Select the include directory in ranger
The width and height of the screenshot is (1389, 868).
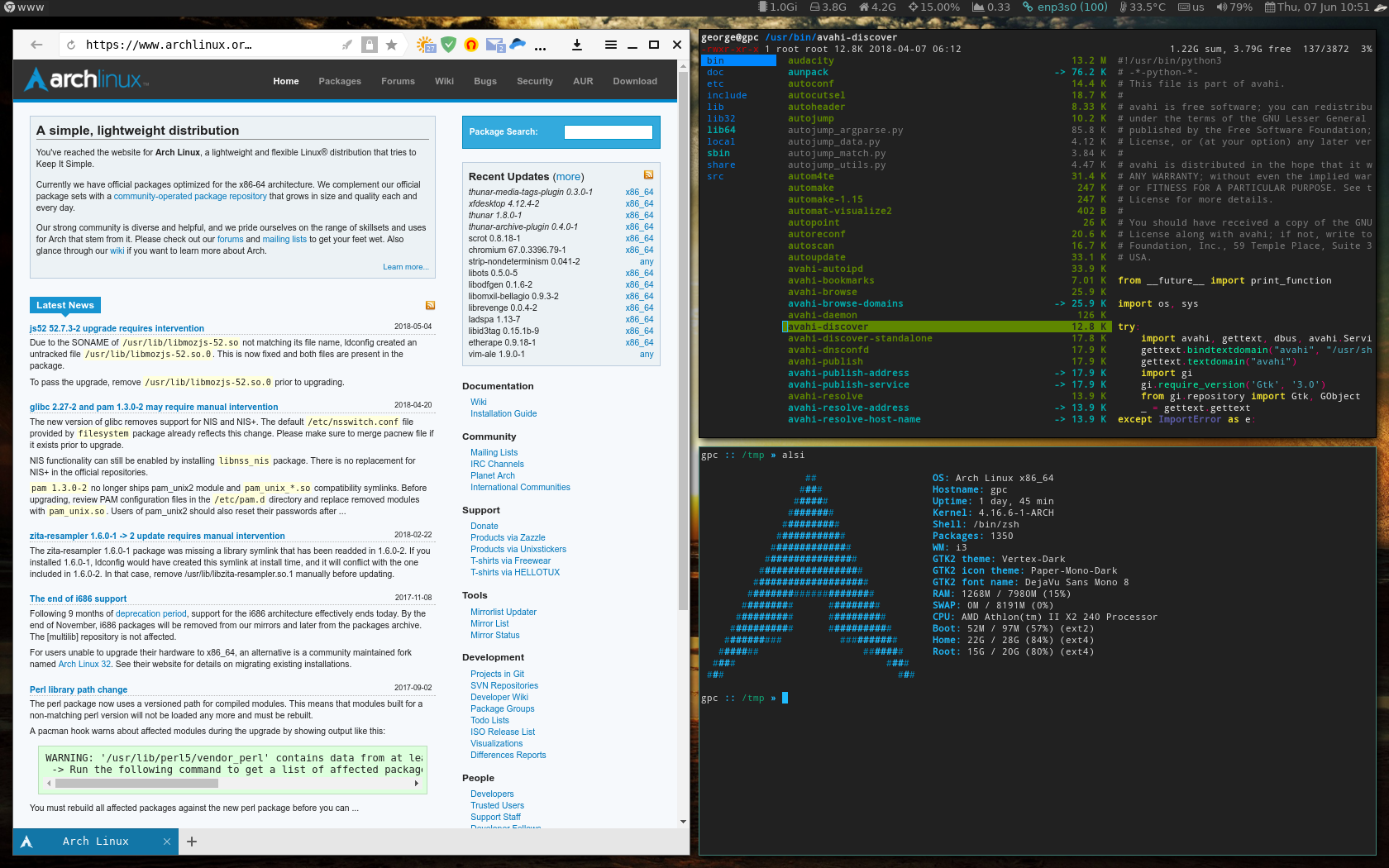pos(727,95)
